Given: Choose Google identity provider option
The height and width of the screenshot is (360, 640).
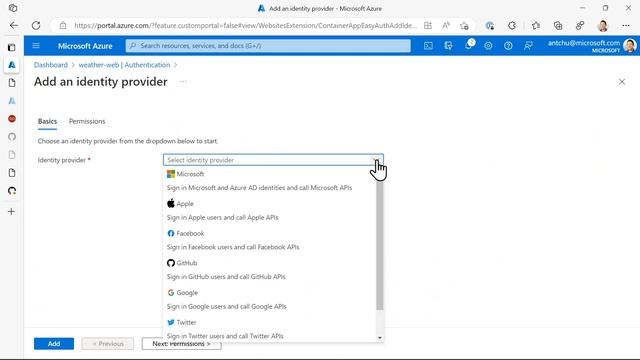Looking at the screenshot, I should [269, 300].
